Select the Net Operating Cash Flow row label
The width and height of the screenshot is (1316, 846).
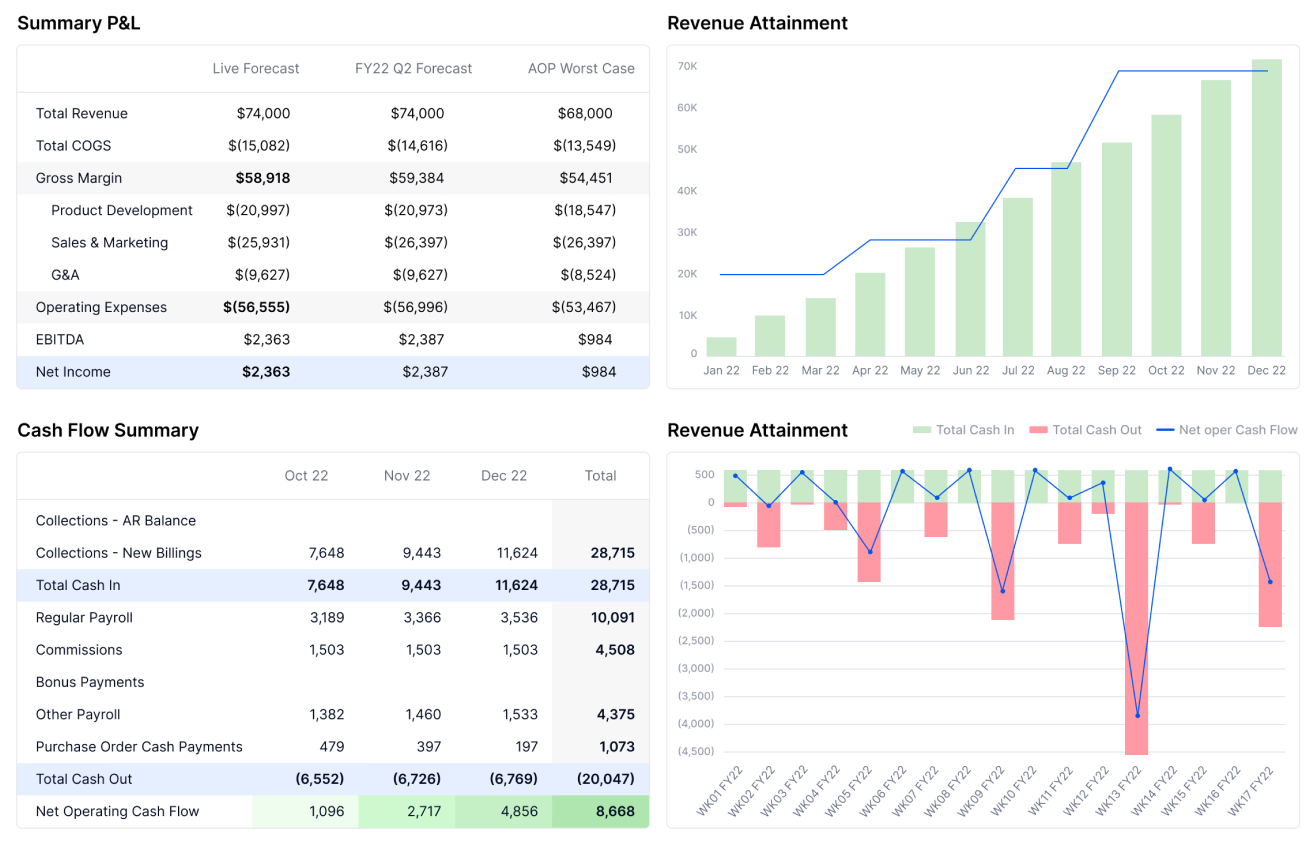click(x=118, y=812)
